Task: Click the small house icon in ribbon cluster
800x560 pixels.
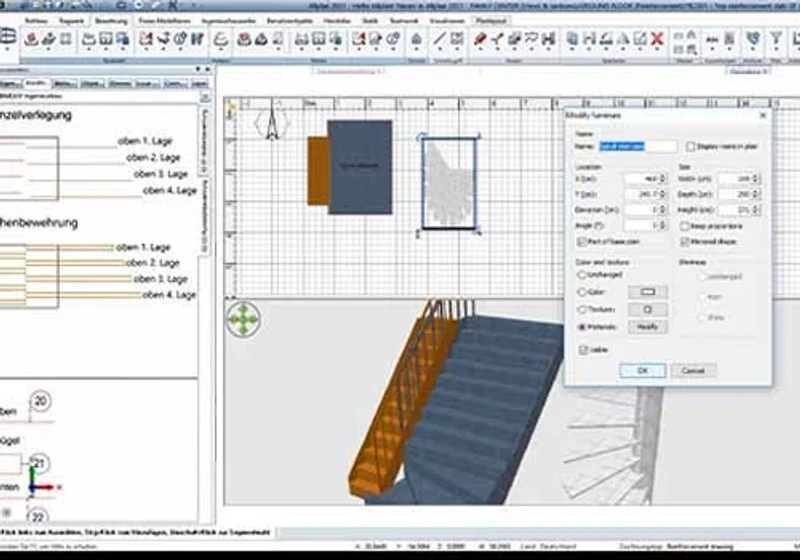Action: tap(691, 34)
